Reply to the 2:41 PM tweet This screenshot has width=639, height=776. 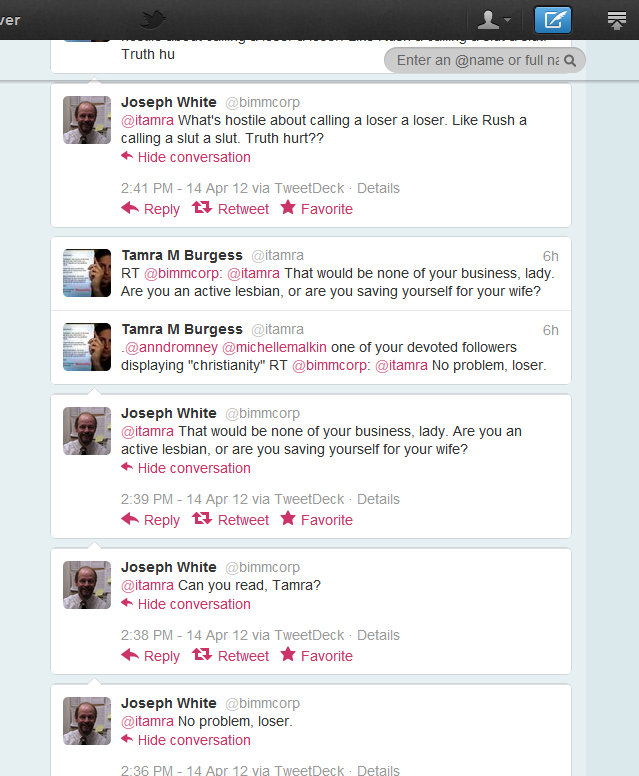click(x=150, y=209)
